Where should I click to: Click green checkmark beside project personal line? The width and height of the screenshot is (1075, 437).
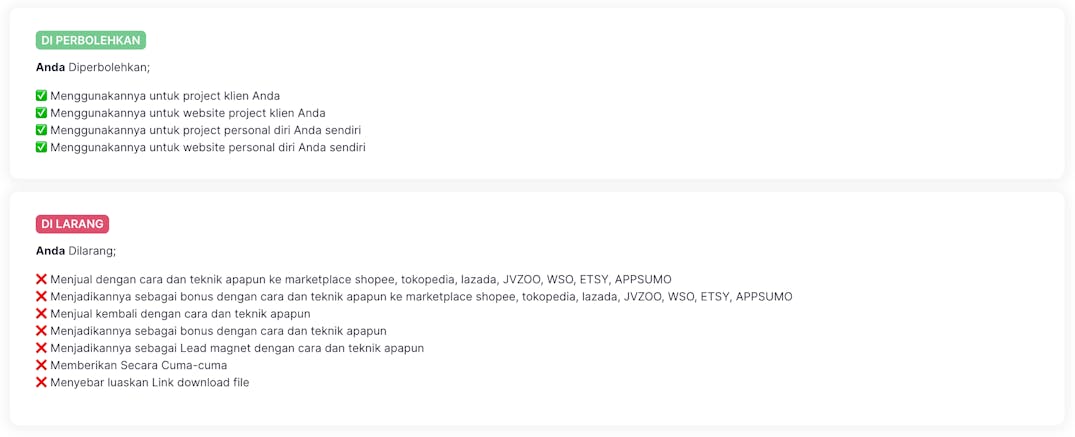tap(42, 130)
